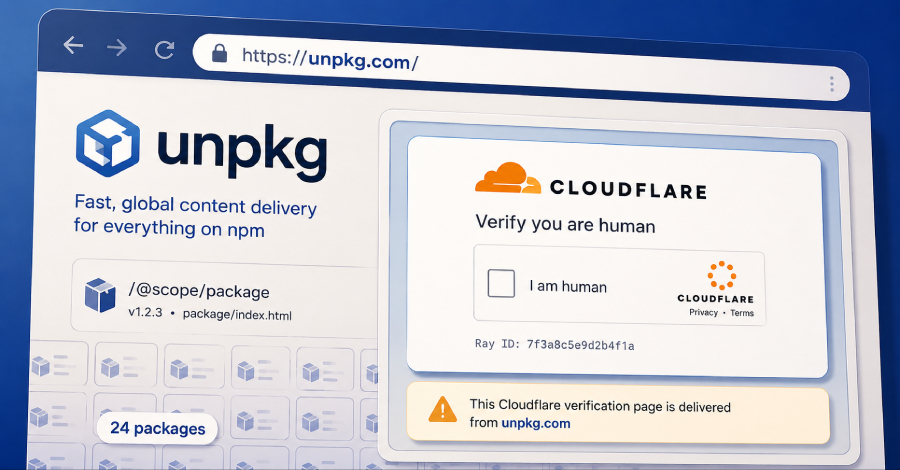Check the 'I am human' checkbox
The height and width of the screenshot is (470, 900).
(501, 283)
